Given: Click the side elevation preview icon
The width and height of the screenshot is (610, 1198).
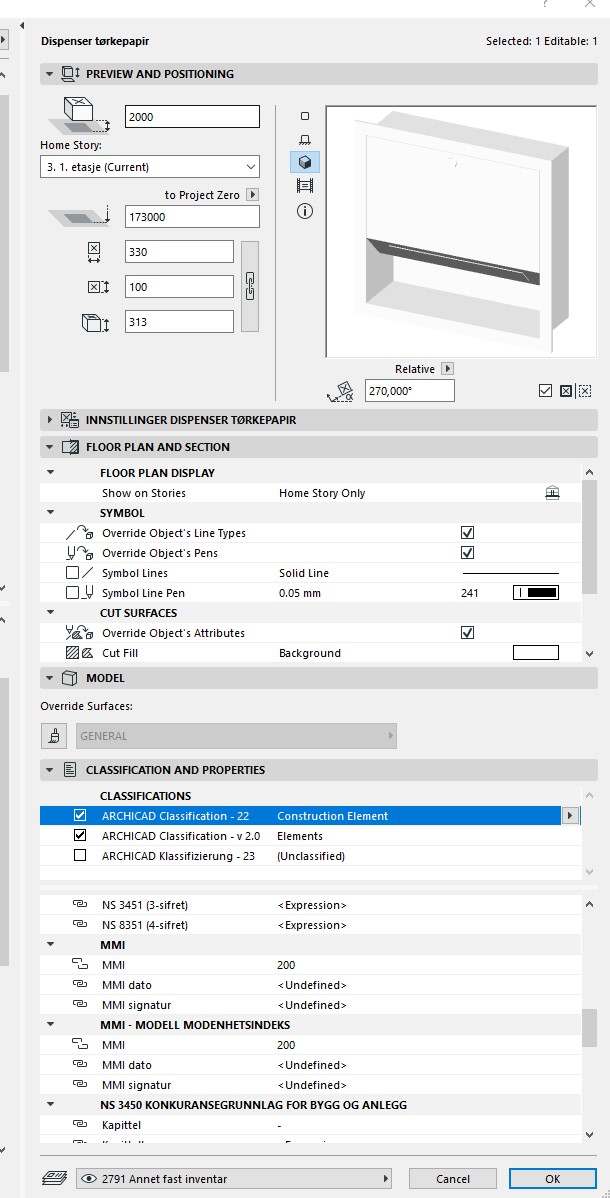Looking at the screenshot, I should (305, 139).
